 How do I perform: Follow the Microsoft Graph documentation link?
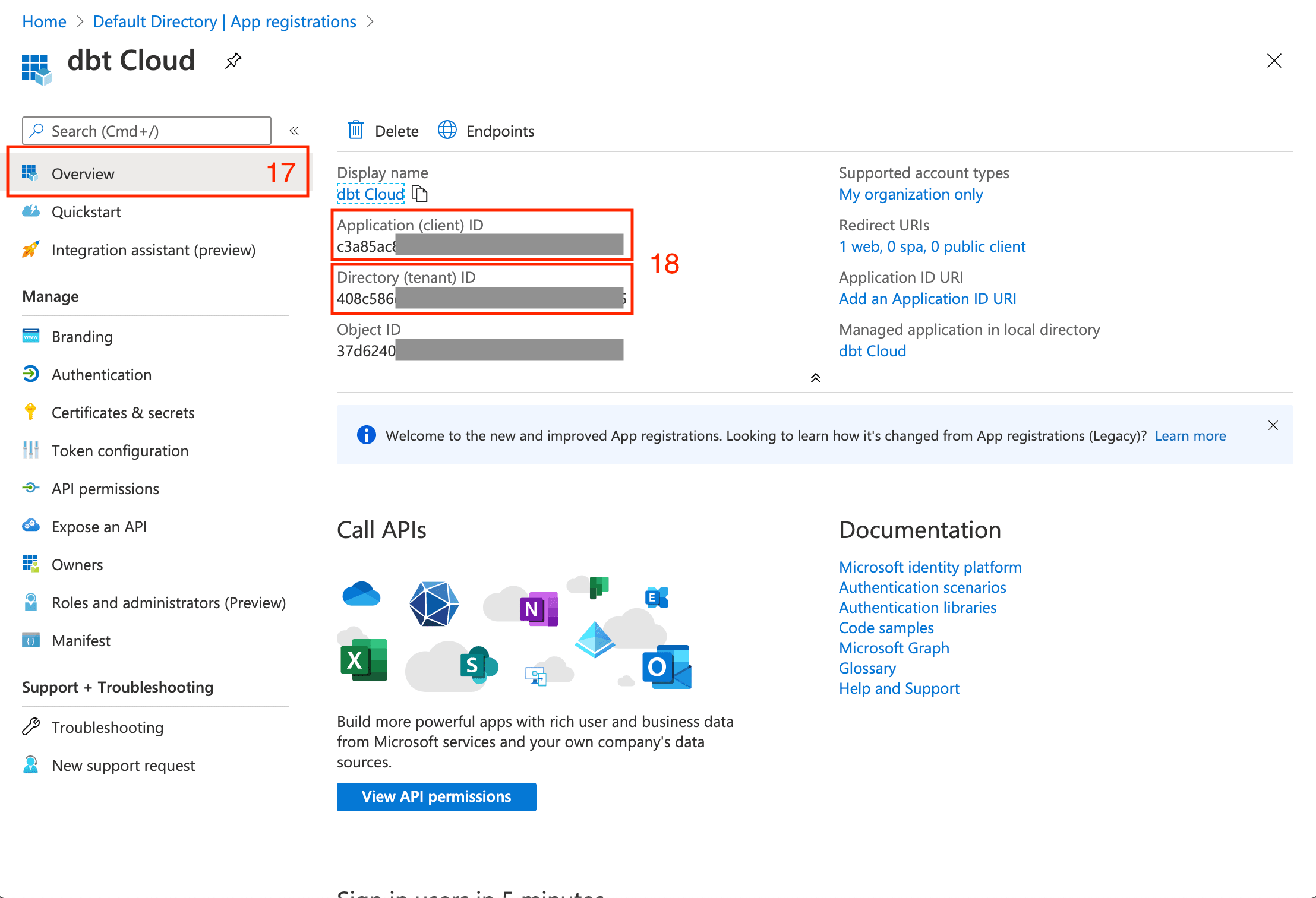pyautogui.click(x=894, y=648)
